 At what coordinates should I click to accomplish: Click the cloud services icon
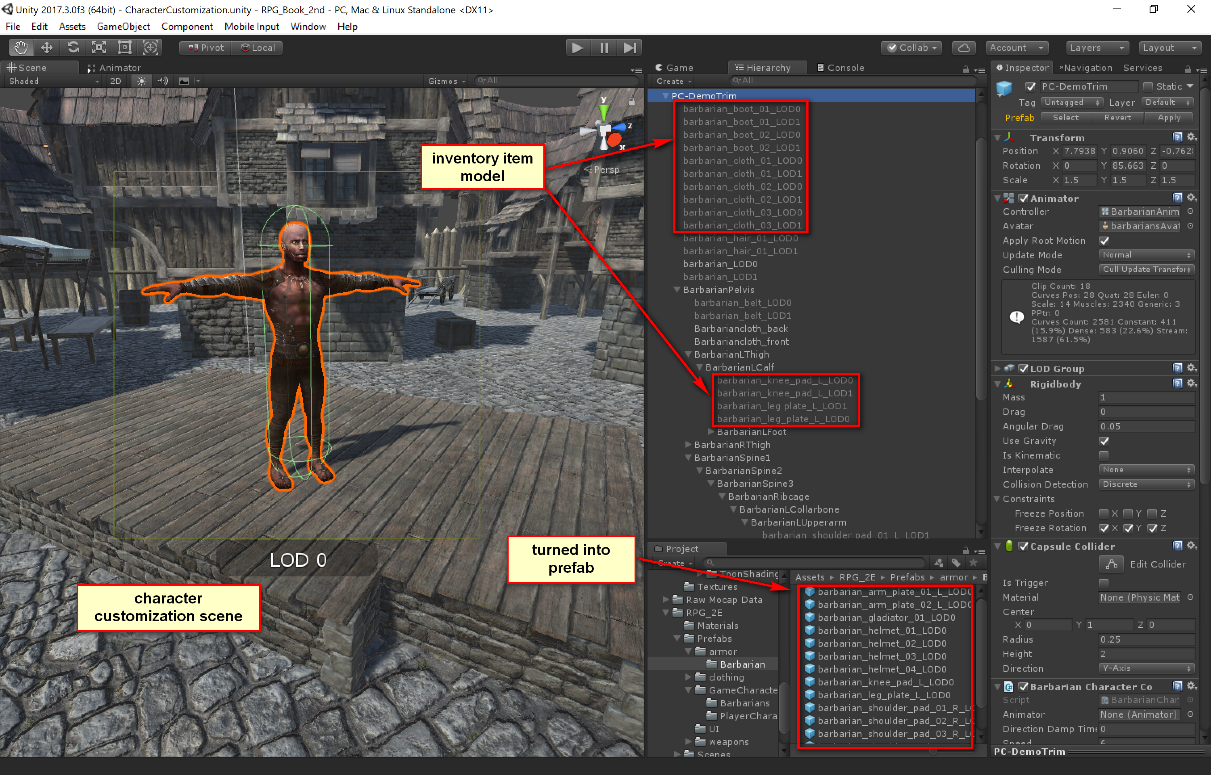click(x=964, y=47)
